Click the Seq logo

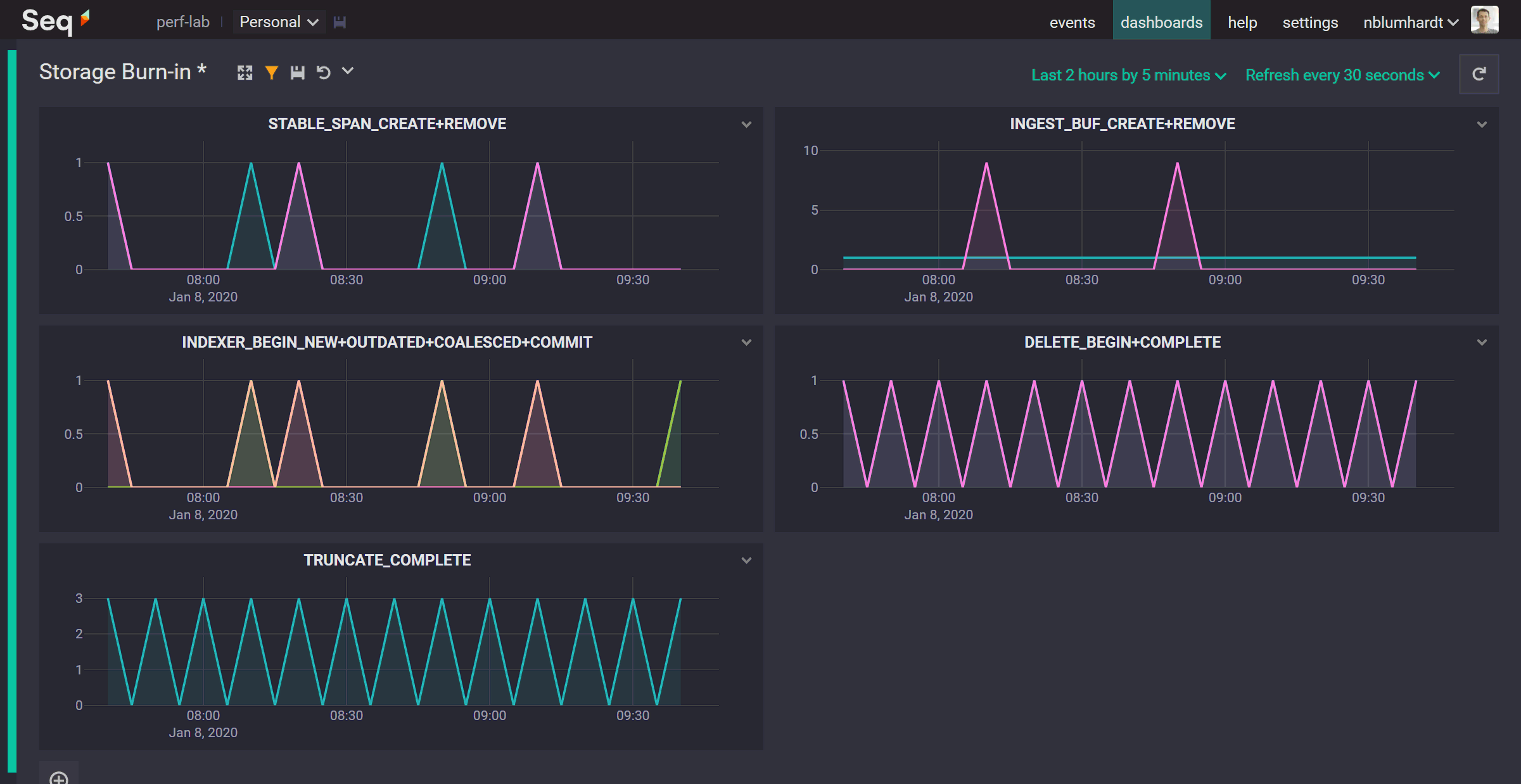(x=56, y=21)
